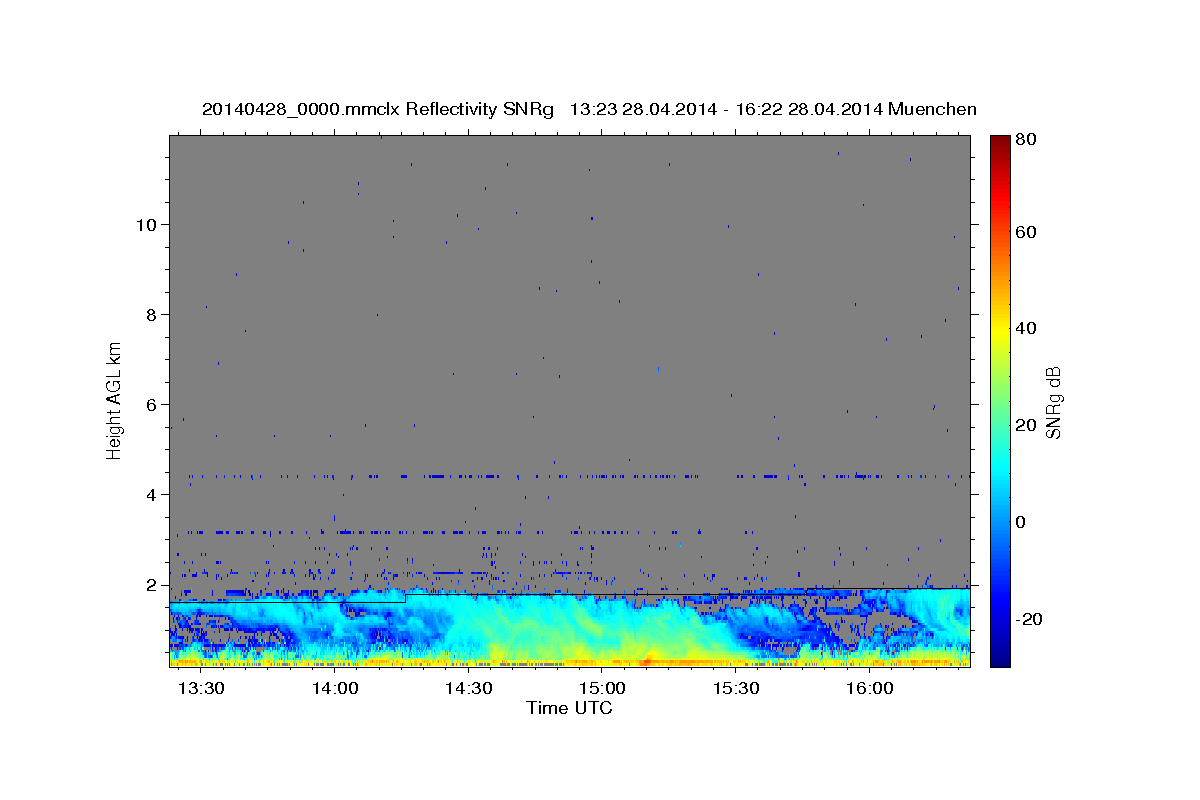Viewport: 1200px width, 800px height.
Task: Click the colorbar value 40
Action: tap(1024, 328)
